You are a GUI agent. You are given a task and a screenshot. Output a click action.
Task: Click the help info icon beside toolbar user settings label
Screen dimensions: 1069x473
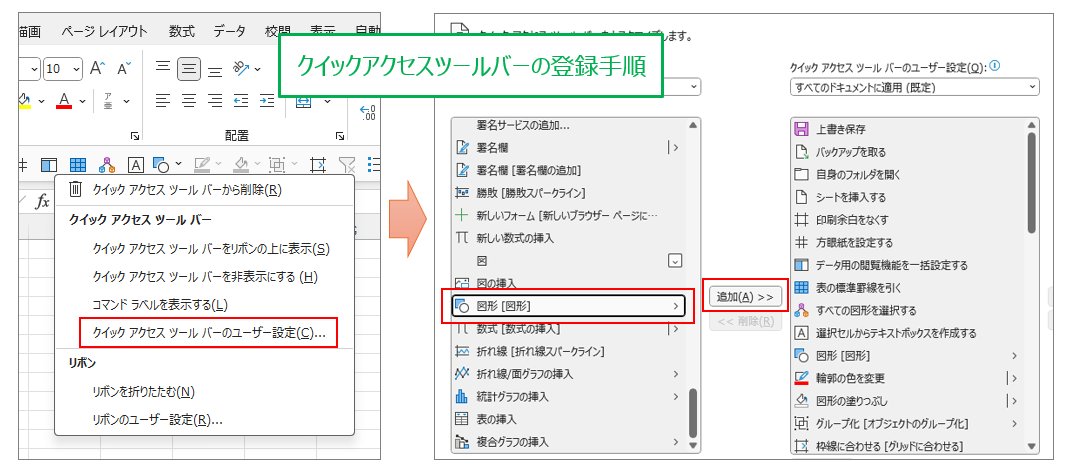click(x=995, y=66)
